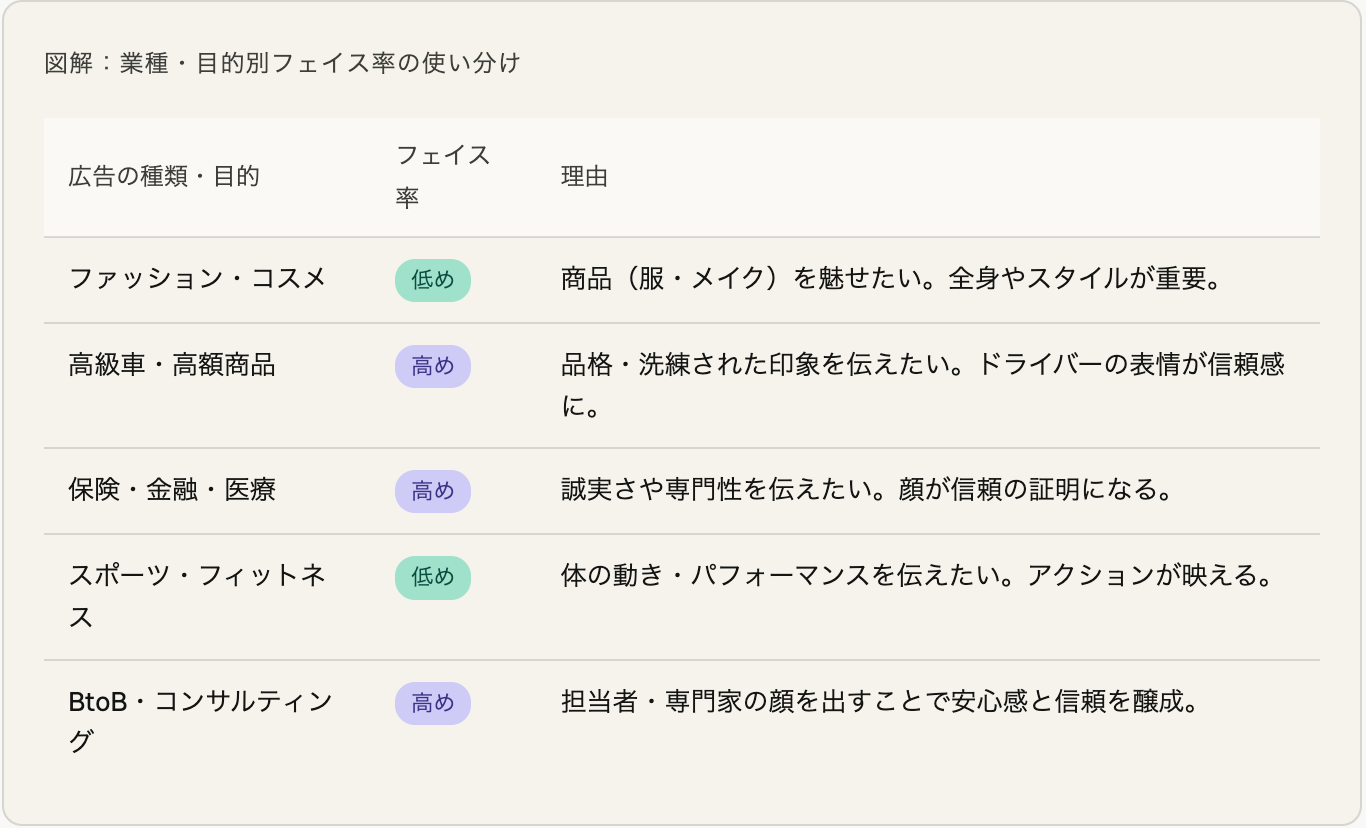Click the reason text starting 品格・洗練された印象

click(x=922, y=386)
